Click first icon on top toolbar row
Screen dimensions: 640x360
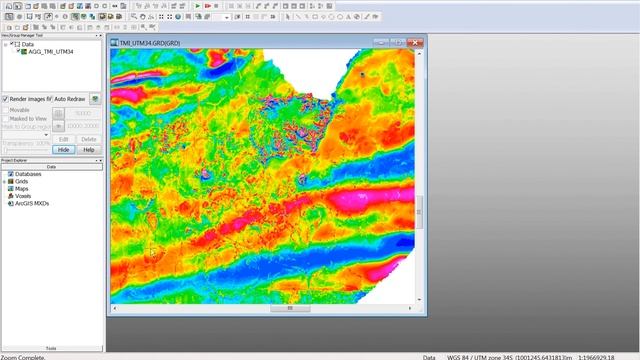(9, 6)
